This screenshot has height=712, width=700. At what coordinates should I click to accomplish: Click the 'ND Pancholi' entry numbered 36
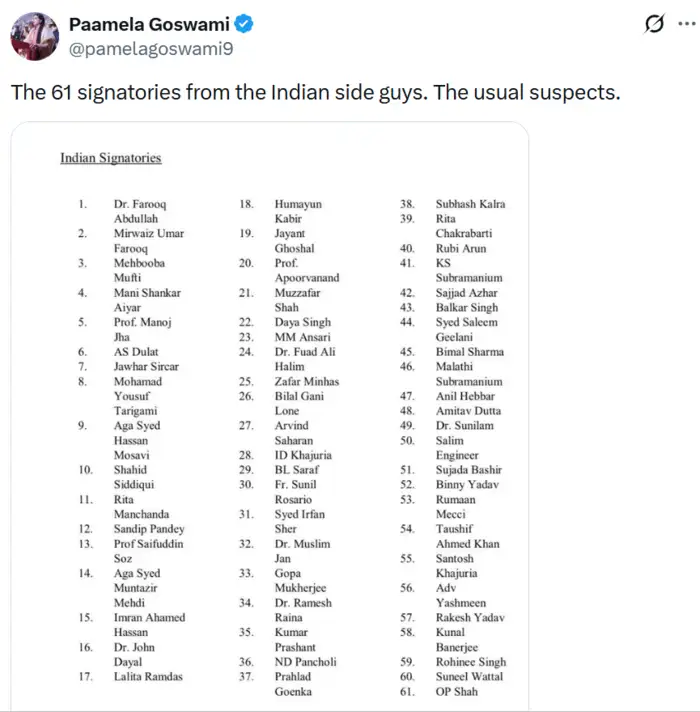(x=305, y=662)
